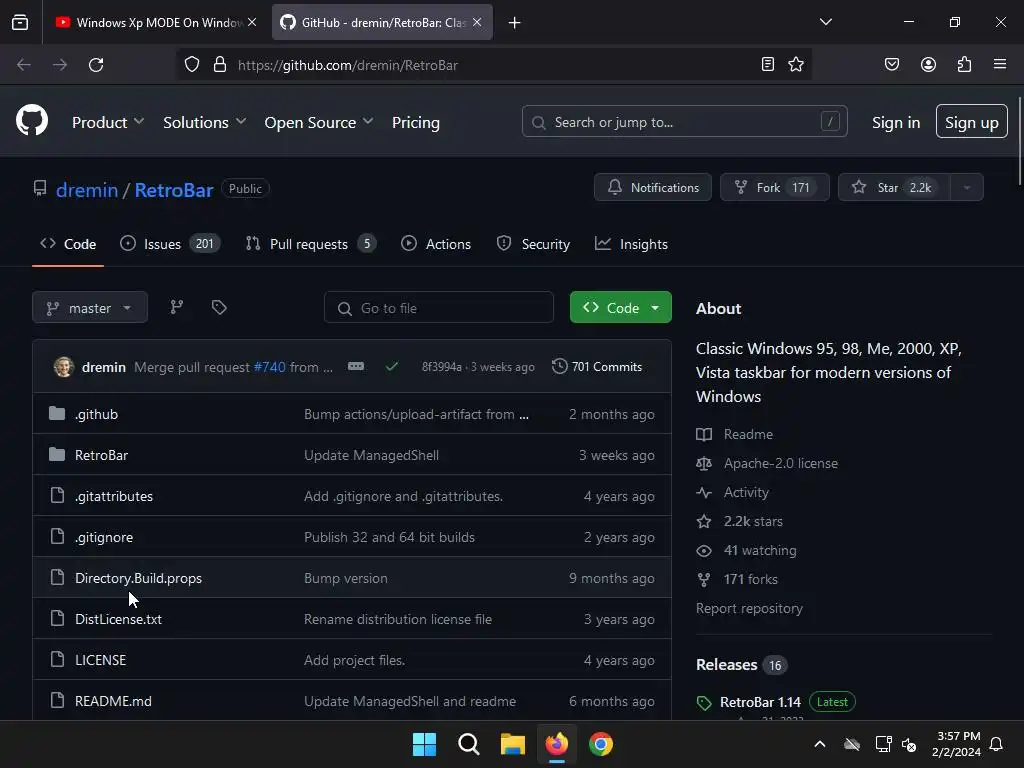Go forward using the browser forward arrow

coord(60,65)
